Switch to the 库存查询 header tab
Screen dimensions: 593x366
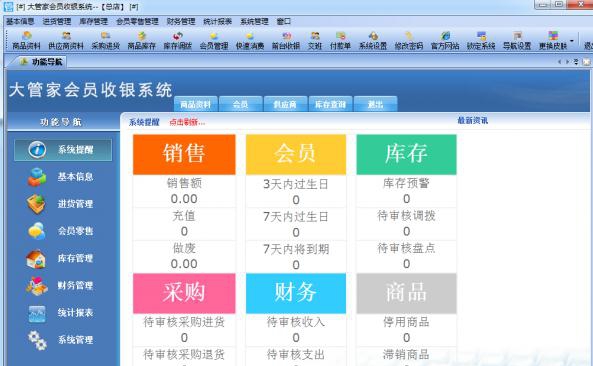[x=330, y=104]
